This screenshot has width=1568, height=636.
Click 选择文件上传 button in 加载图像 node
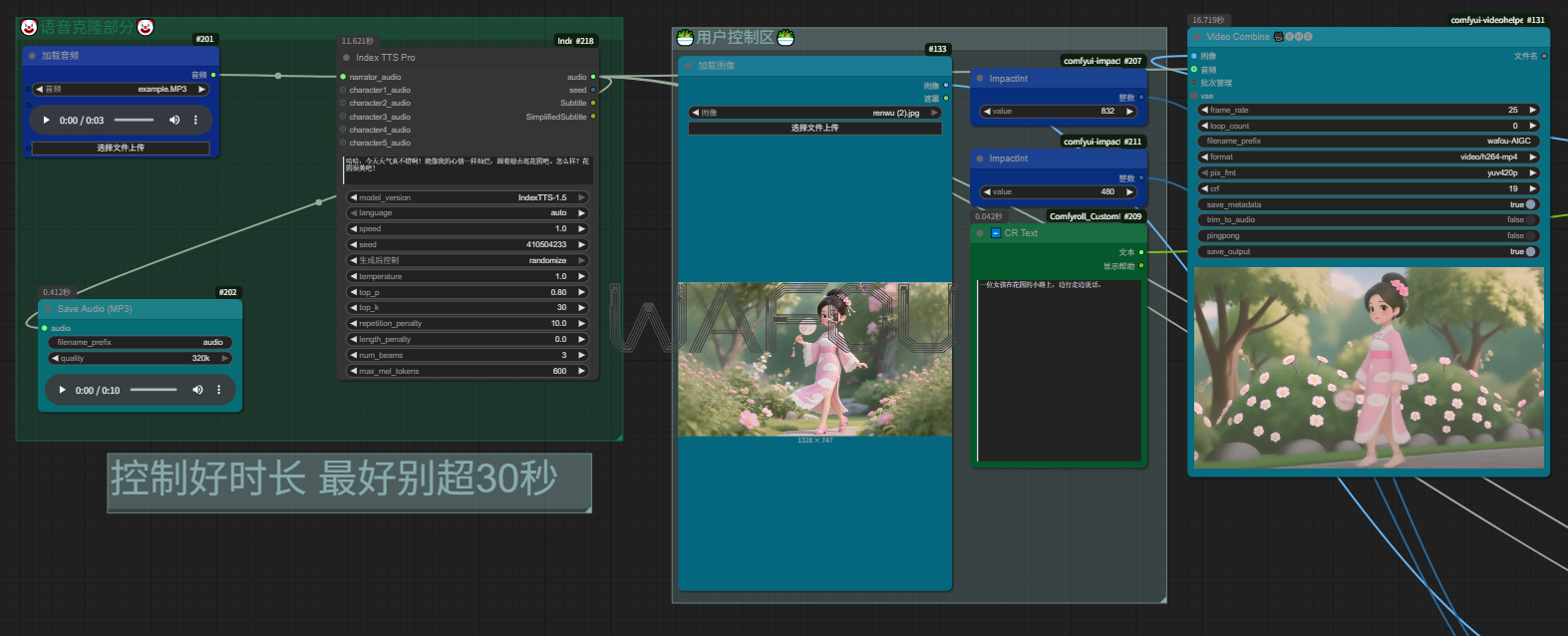coord(814,128)
